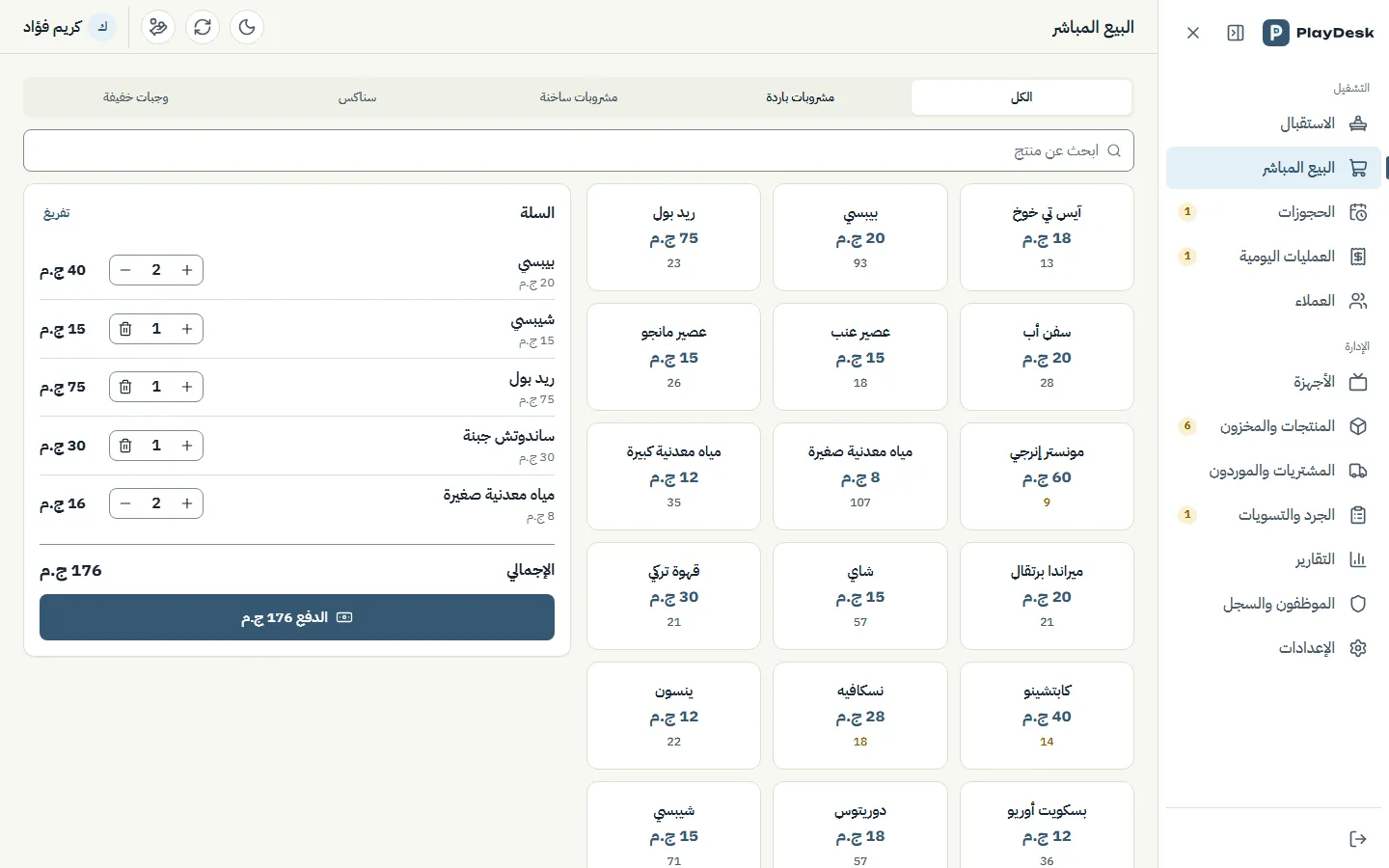Switch to سناكس tab

click(x=357, y=97)
